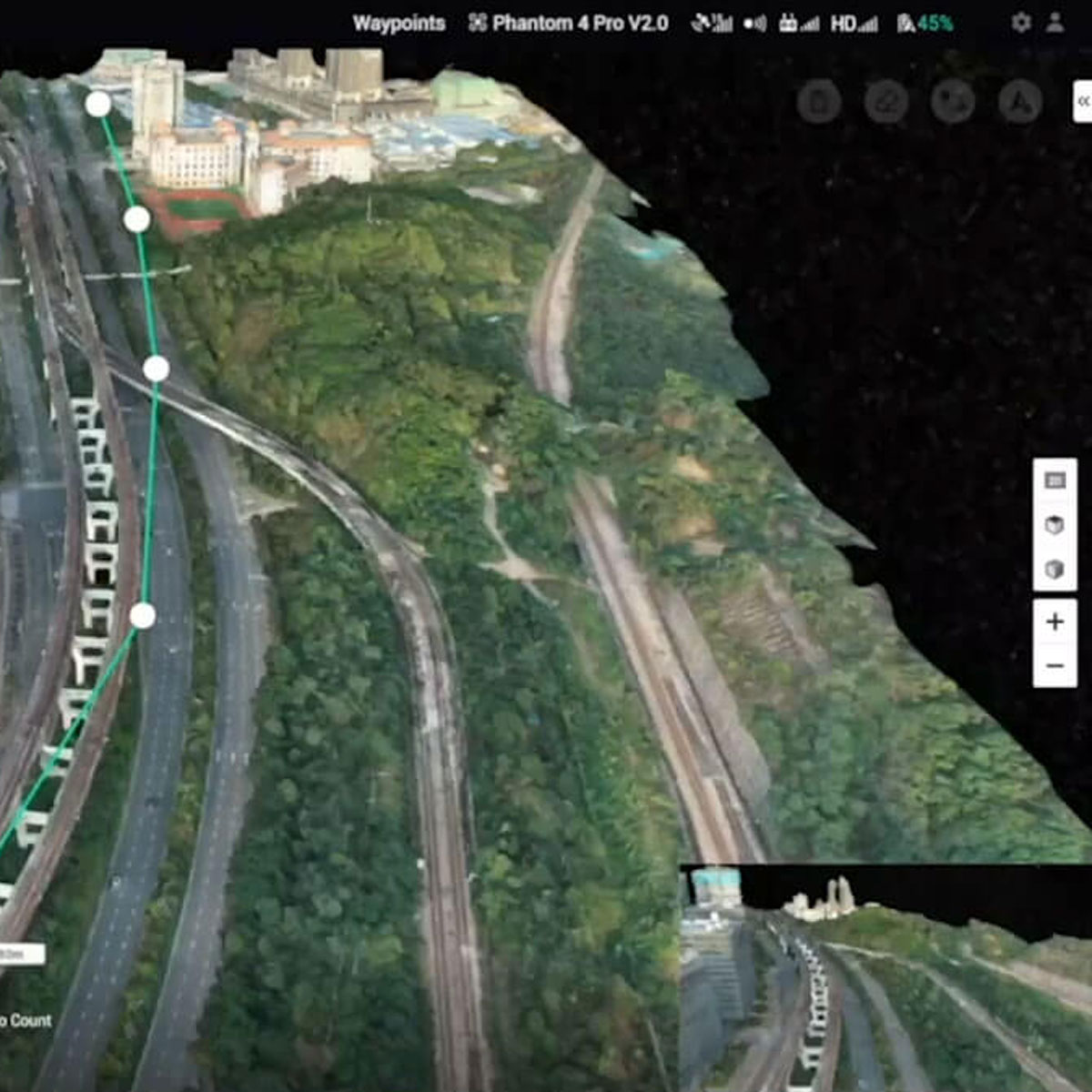The height and width of the screenshot is (1092, 1092).
Task: Click the 45% battery level indicator
Action: [925, 24]
